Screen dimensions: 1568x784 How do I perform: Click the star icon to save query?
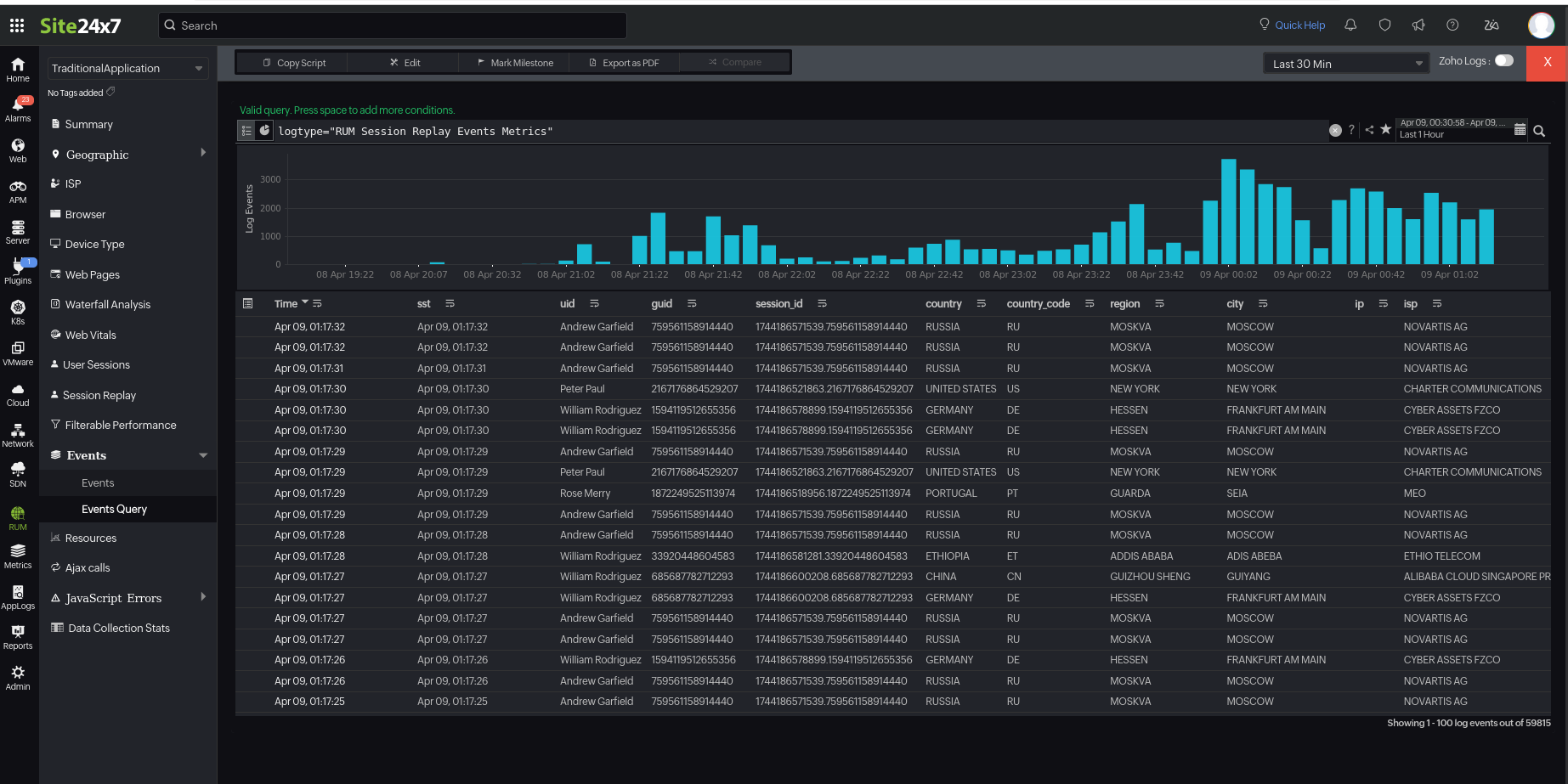1385,130
